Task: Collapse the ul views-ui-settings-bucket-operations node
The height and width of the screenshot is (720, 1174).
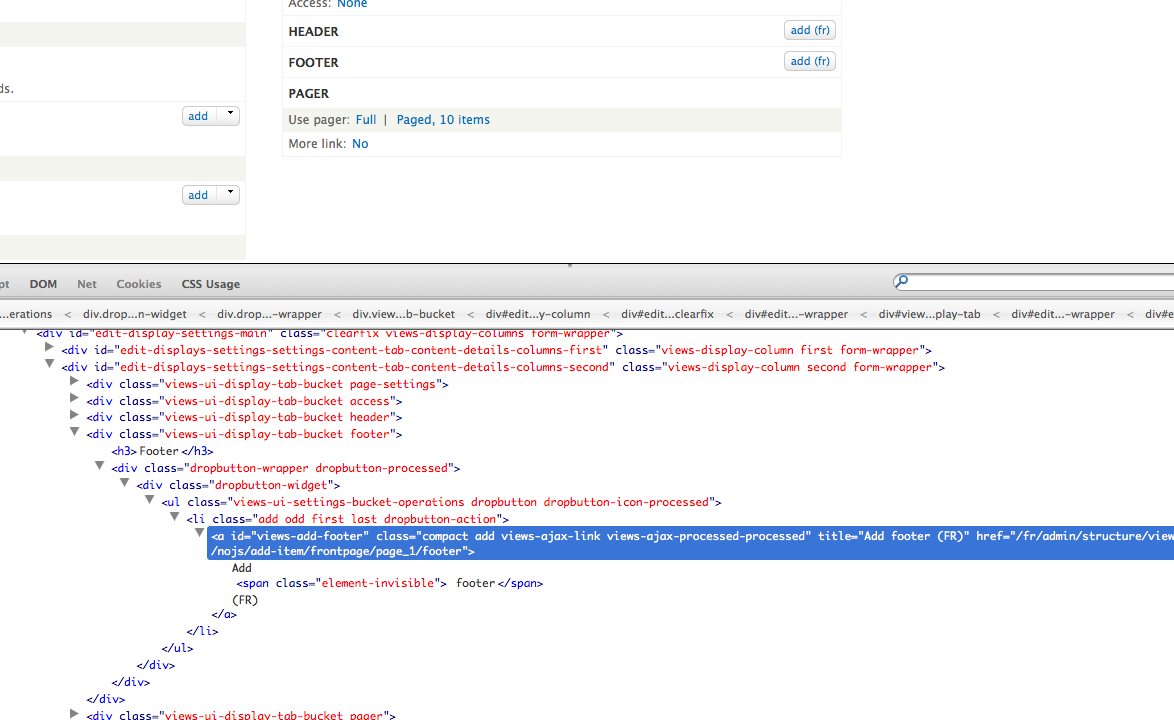Action: tap(149, 500)
